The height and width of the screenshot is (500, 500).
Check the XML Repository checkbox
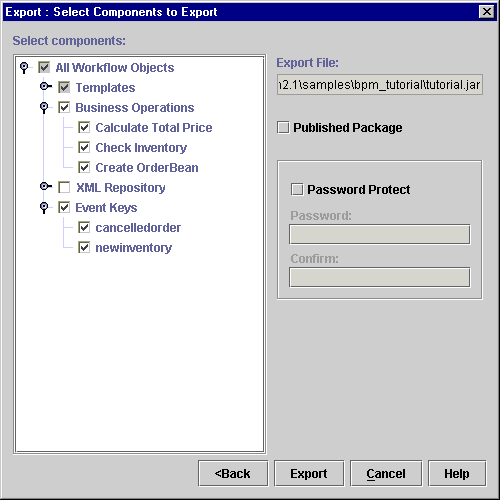64,187
